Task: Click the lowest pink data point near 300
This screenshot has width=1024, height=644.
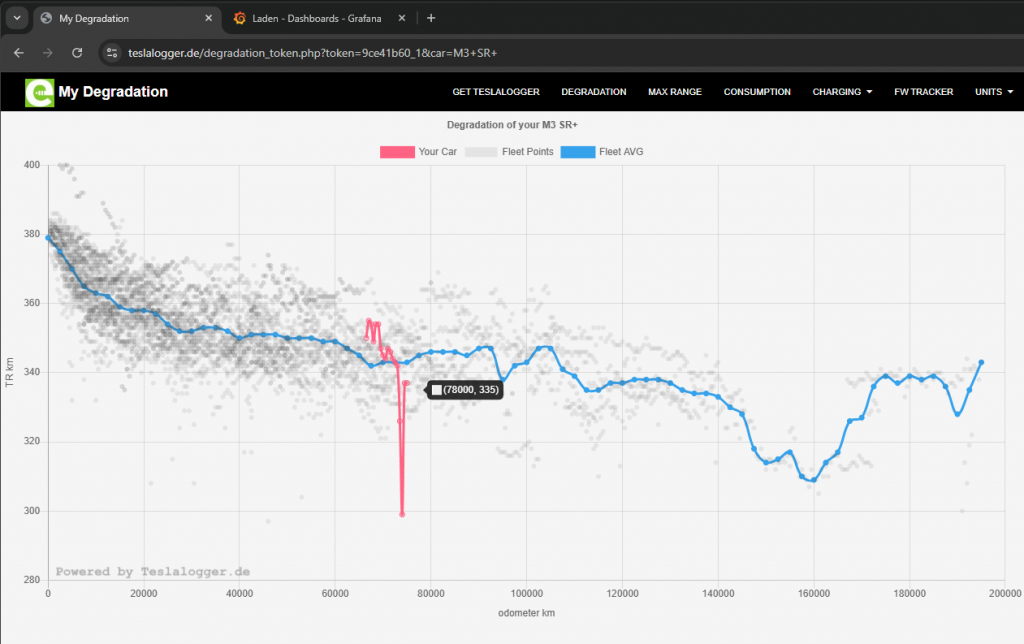Action: point(402,515)
